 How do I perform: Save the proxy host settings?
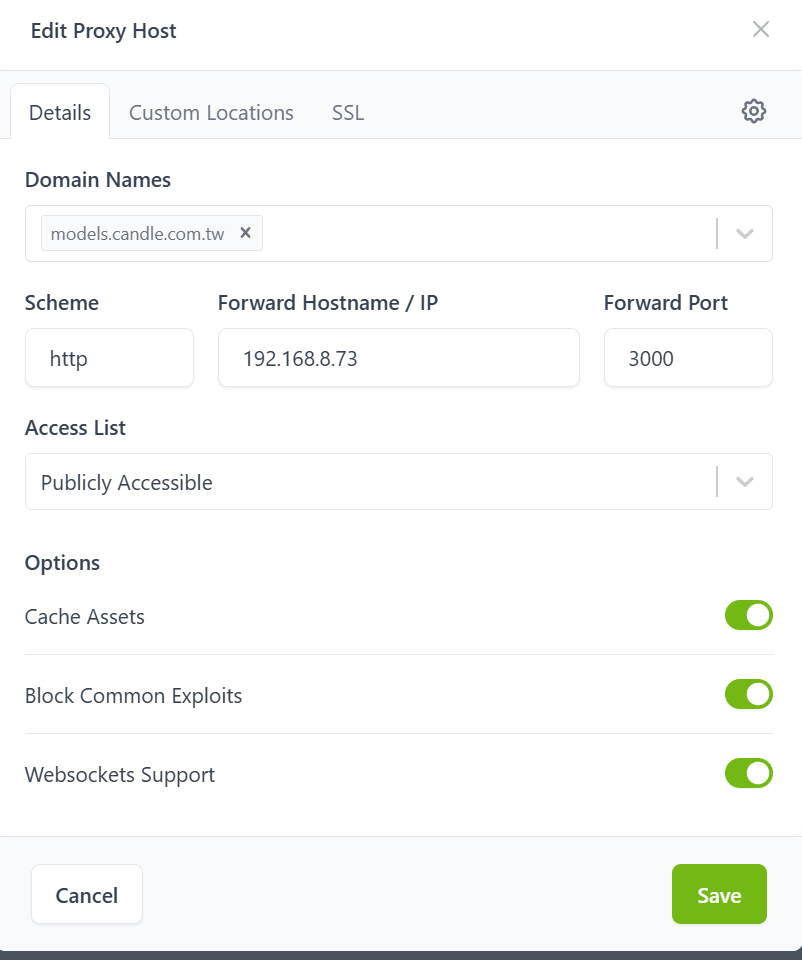(x=719, y=894)
